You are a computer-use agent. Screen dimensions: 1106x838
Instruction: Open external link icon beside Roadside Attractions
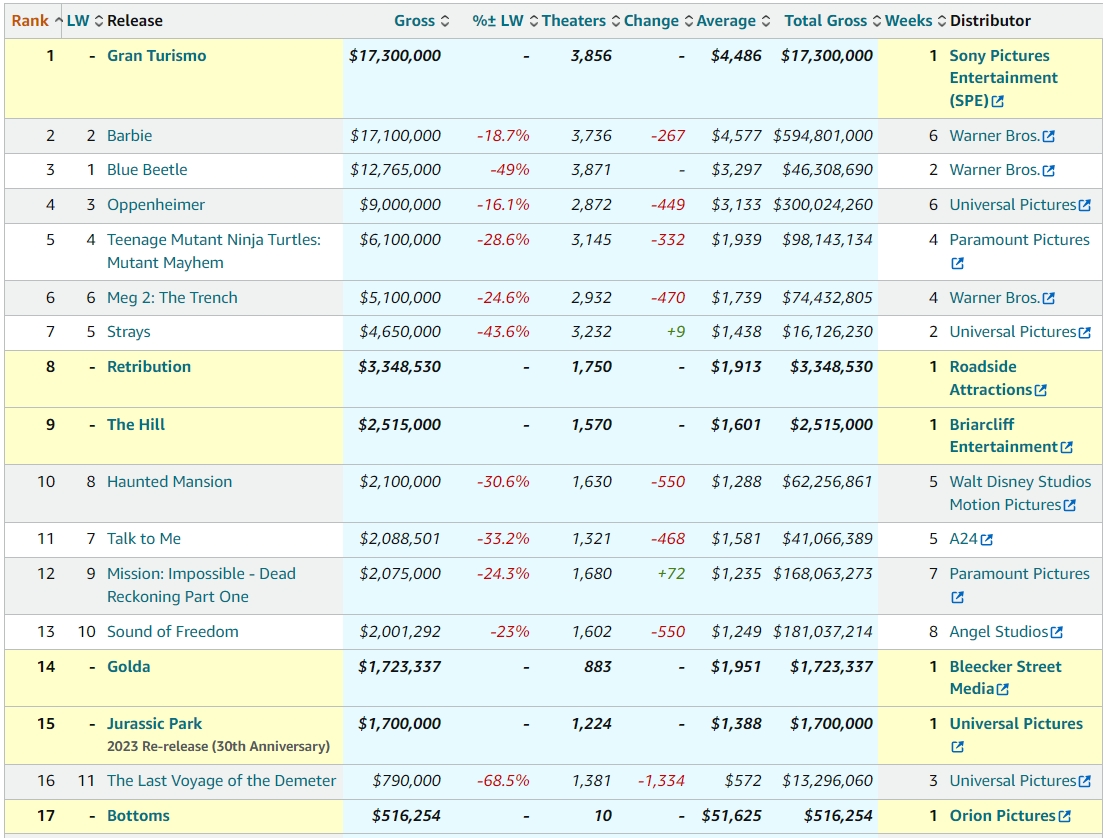(x=1040, y=391)
